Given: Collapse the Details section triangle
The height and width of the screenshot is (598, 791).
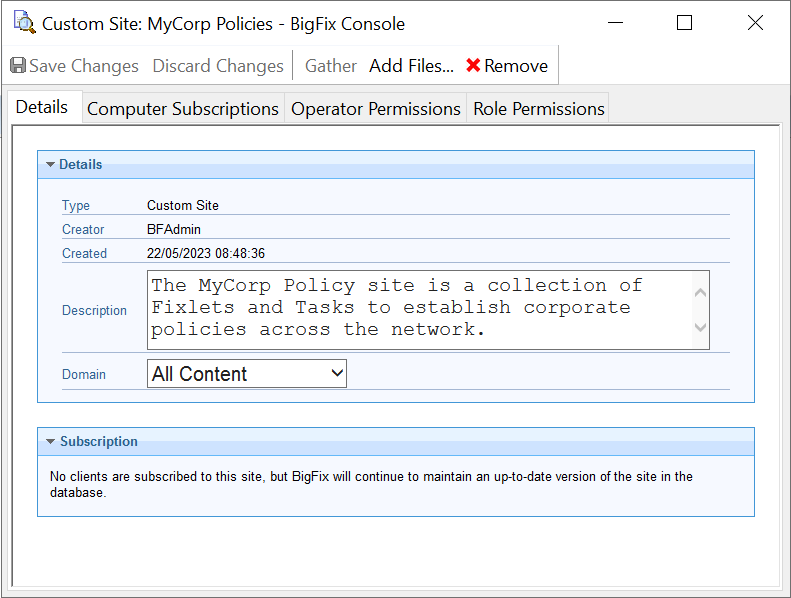Looking at the screenshot, I should click(x=50, y=165).
